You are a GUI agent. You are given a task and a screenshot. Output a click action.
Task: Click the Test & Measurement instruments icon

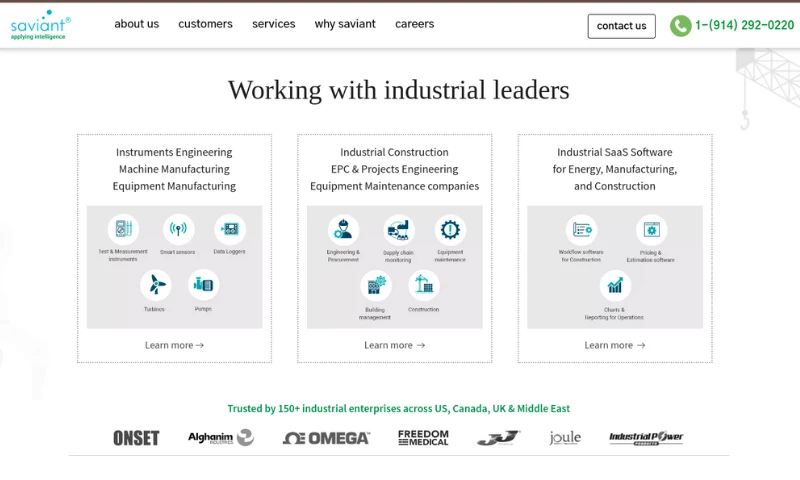click(123, 229)
